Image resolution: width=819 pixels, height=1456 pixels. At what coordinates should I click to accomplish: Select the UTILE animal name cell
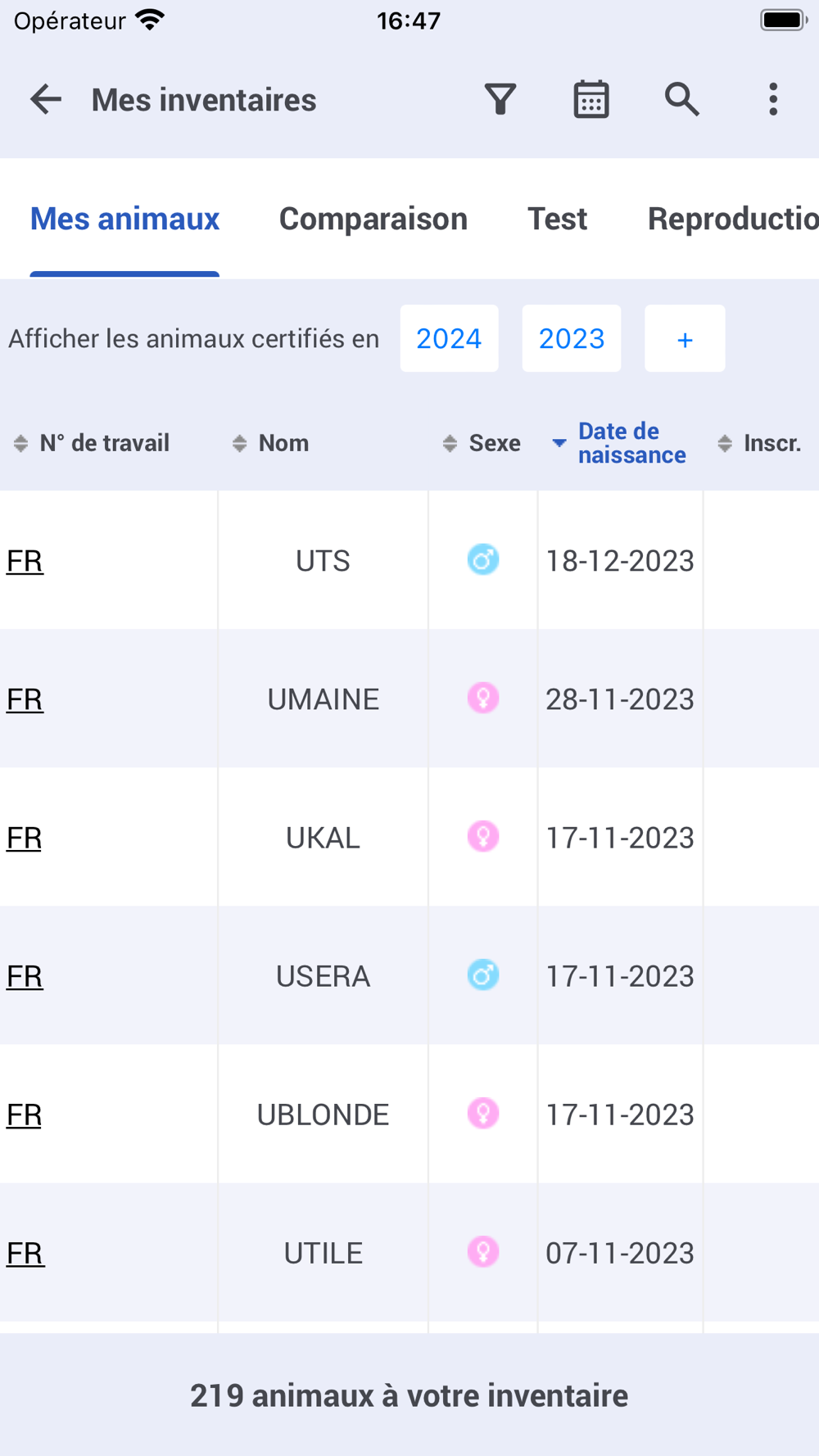point(323,1253)
